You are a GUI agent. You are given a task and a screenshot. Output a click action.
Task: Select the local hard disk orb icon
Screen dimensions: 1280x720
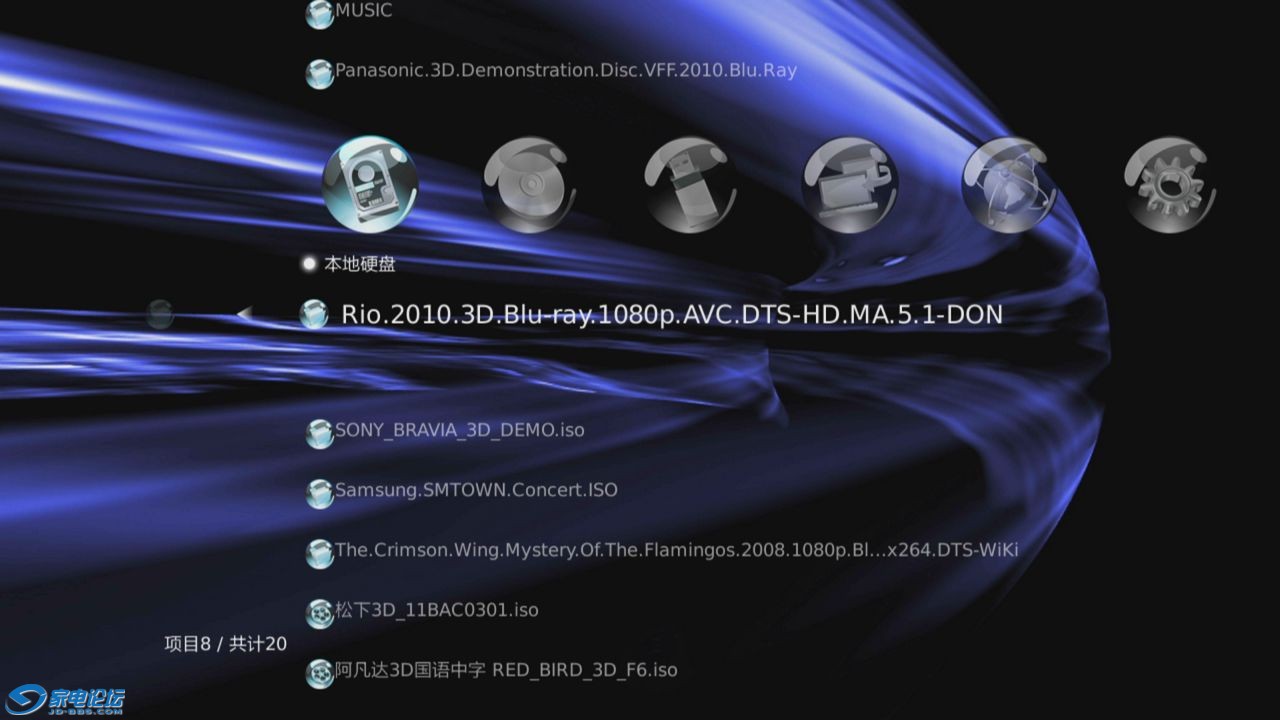370,184
